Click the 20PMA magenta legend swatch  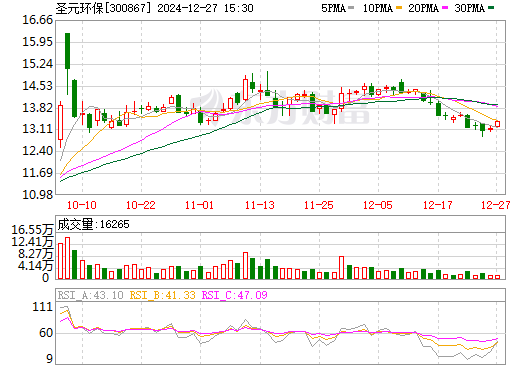pos(445,8)
